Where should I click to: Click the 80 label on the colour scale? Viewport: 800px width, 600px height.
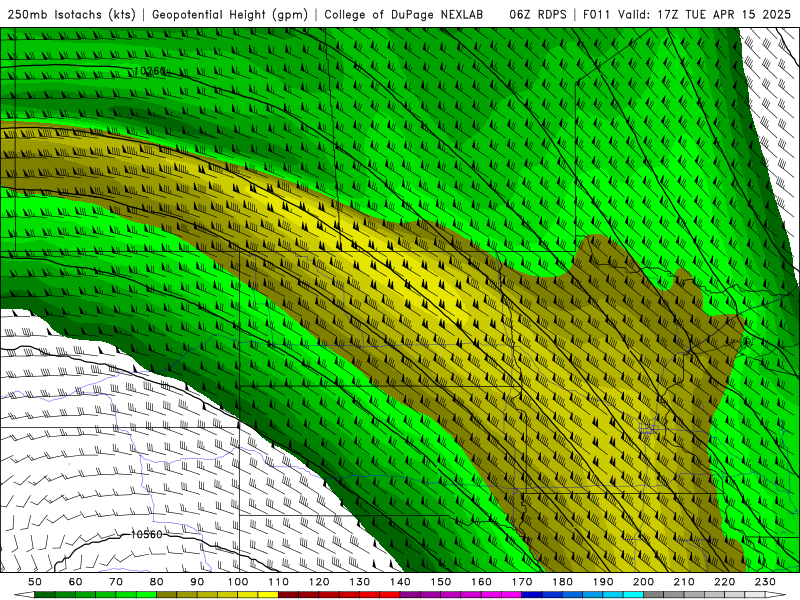click(x=156, y=582)
